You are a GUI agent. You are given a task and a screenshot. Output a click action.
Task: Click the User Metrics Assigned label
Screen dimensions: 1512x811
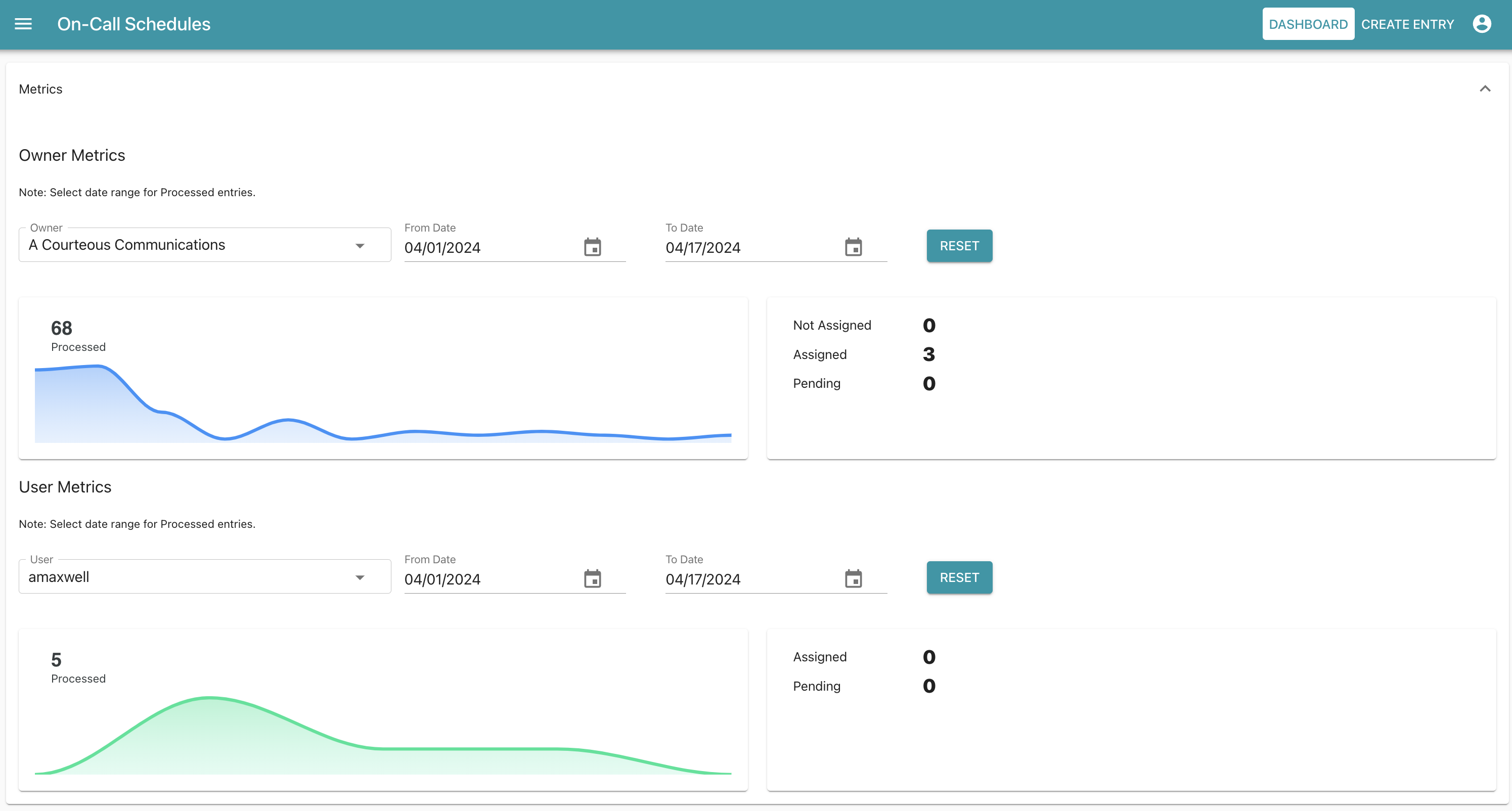(819, 657)
